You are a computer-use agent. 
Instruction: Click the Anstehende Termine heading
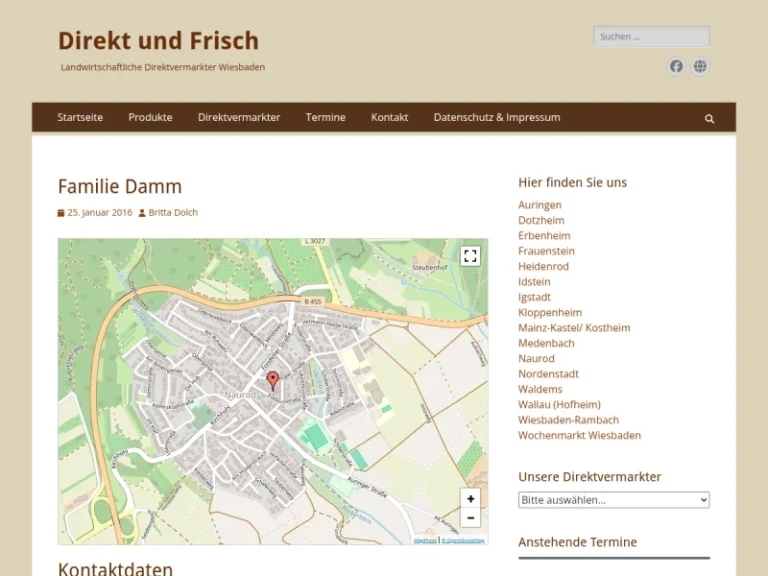click(577, 542)
